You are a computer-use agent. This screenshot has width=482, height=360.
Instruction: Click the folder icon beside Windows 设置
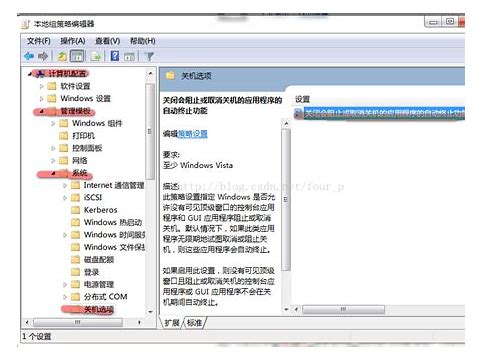[52, 99]
